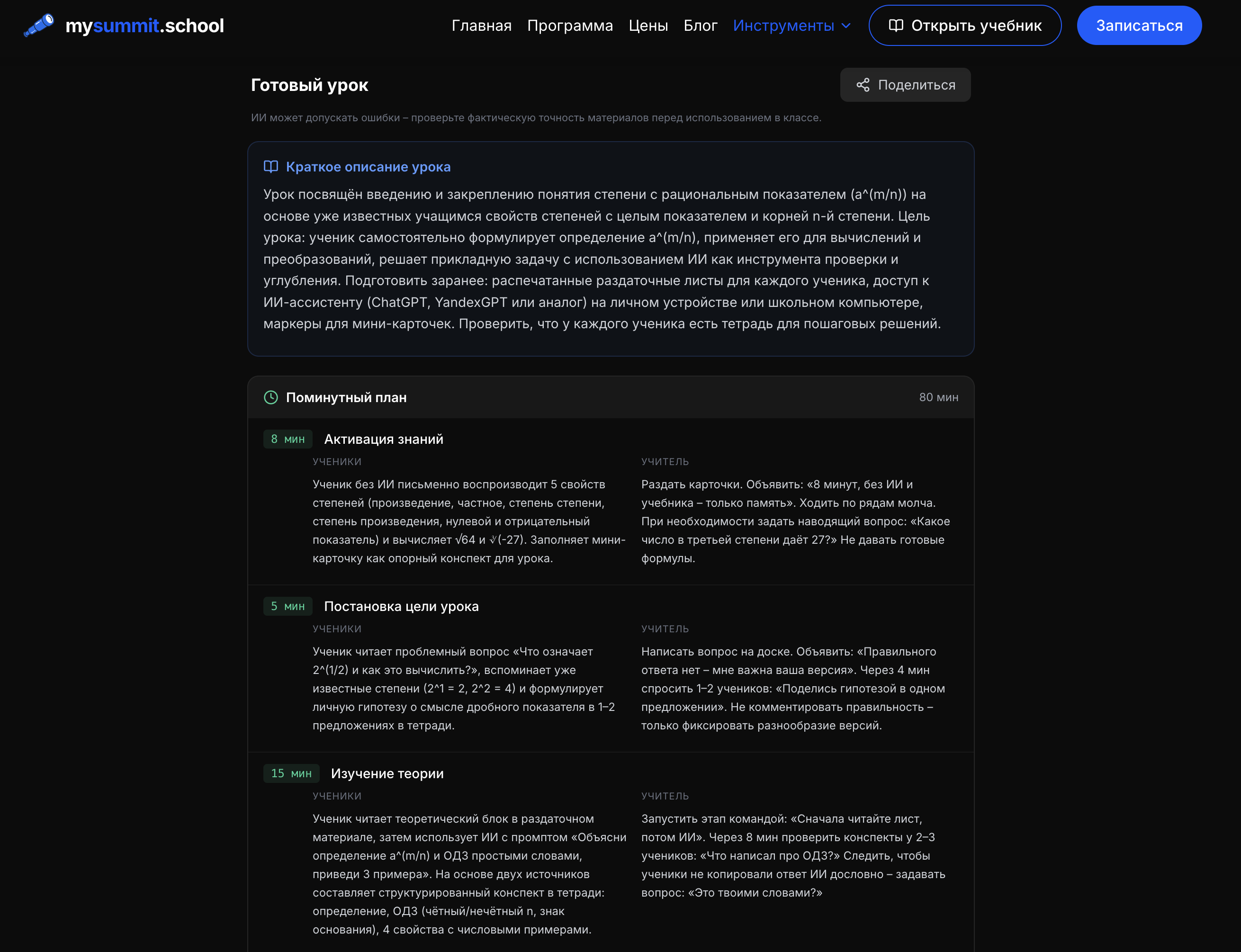The image size is (1241, 952).
Task: Open the Блог page
Action: click(x=701, y=26)
